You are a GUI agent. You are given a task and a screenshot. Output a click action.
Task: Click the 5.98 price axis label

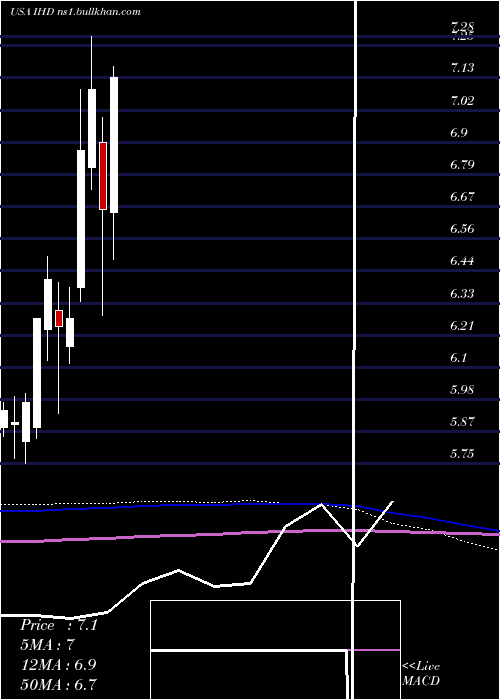click(x=462, y=390)
